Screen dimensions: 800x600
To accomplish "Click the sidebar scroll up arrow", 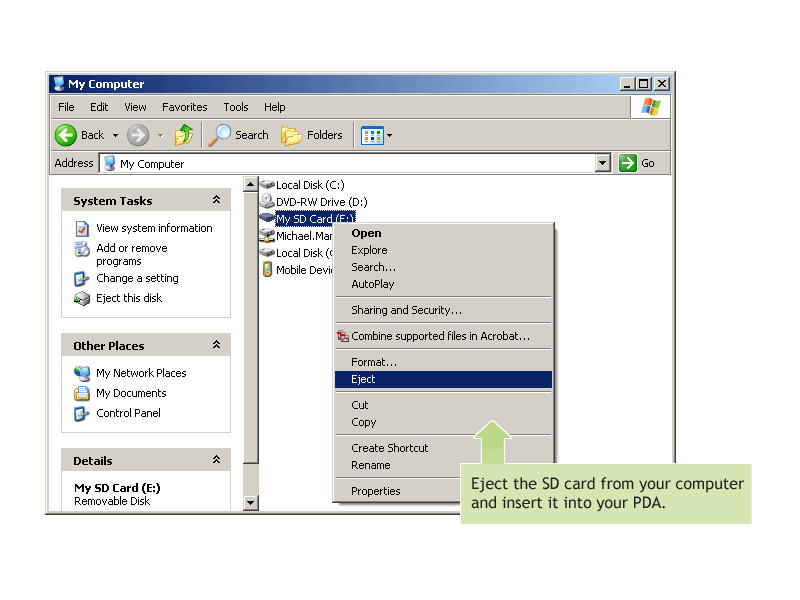I will pos(250,184).
